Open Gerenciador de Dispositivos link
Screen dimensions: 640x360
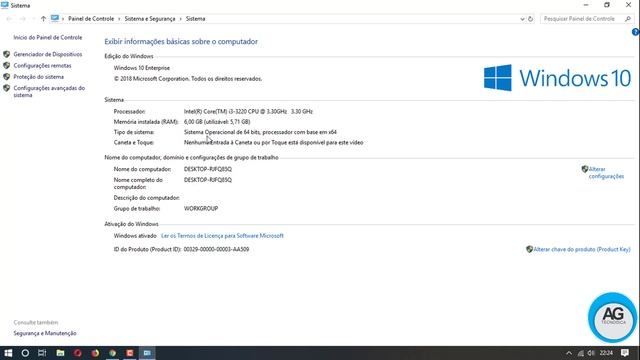tap(48, 54)
